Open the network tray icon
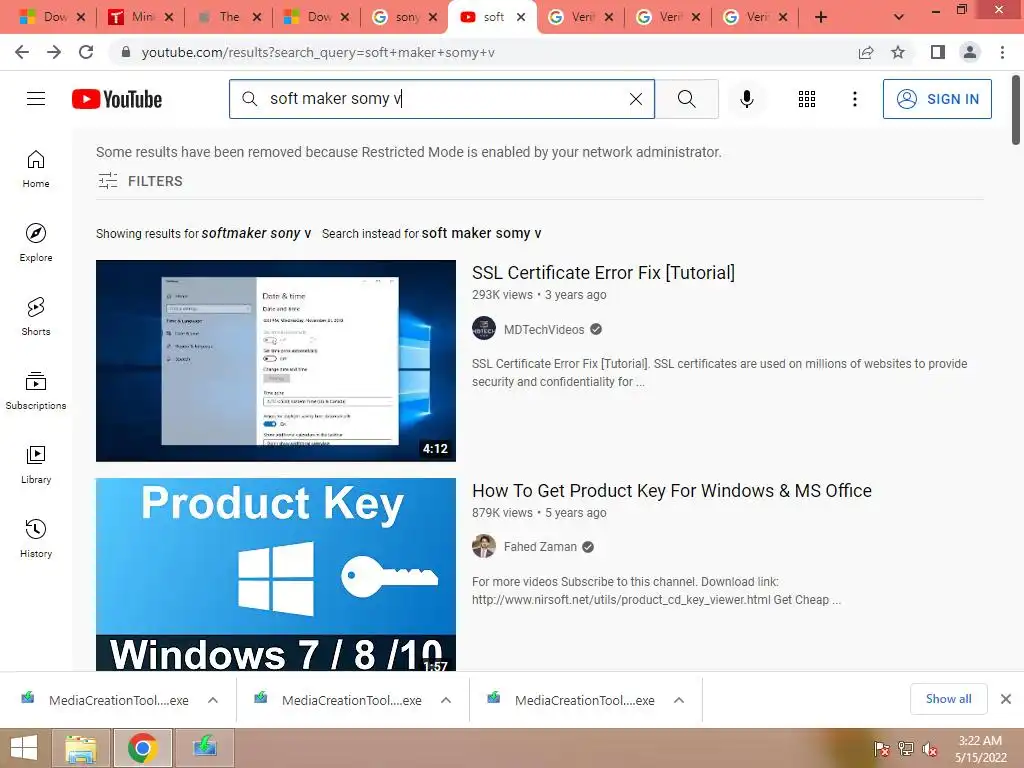This screenshot has width=1024, height=768. pos(906,749)
